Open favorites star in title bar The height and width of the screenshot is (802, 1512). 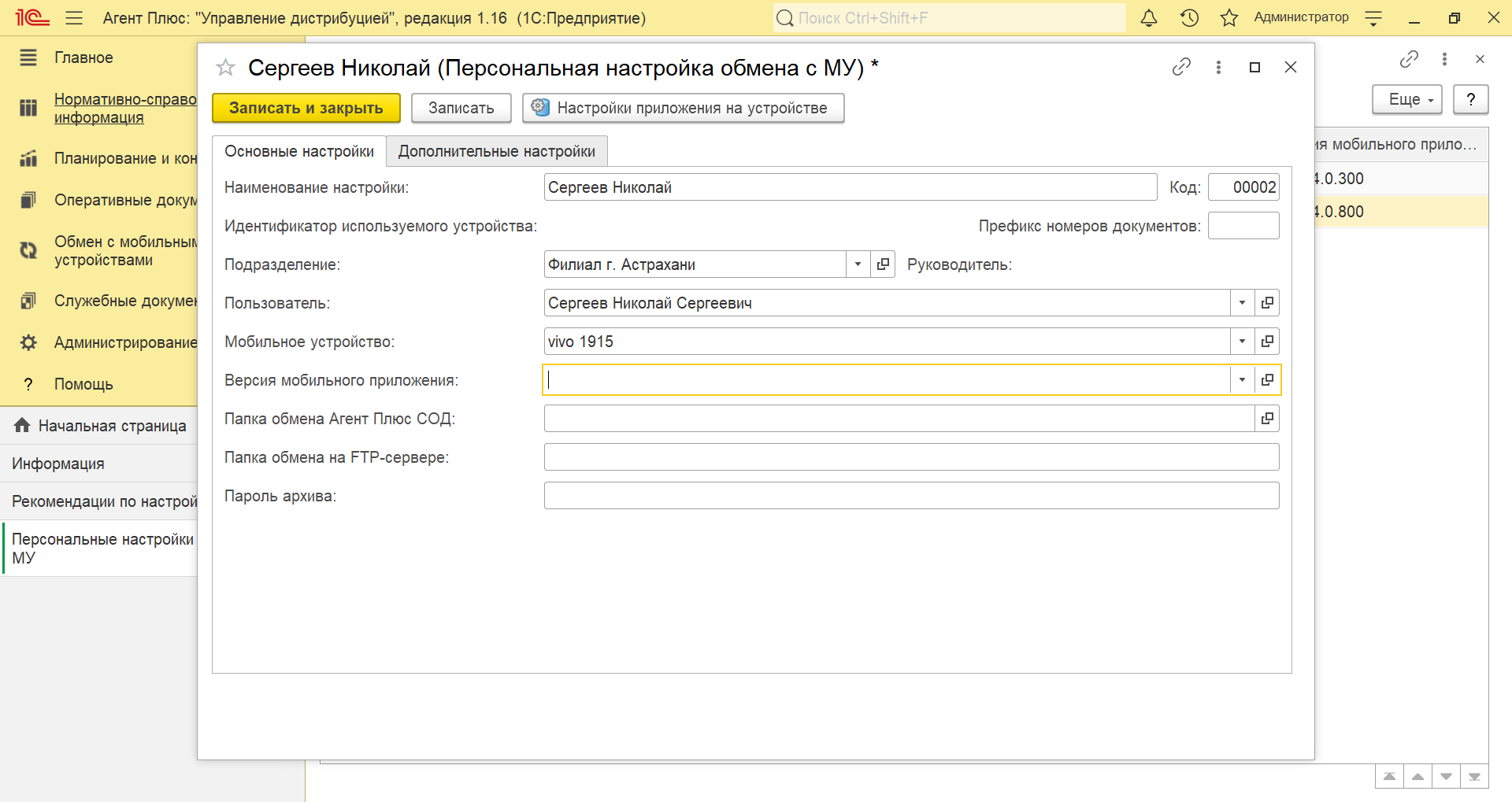(1229, 17)
